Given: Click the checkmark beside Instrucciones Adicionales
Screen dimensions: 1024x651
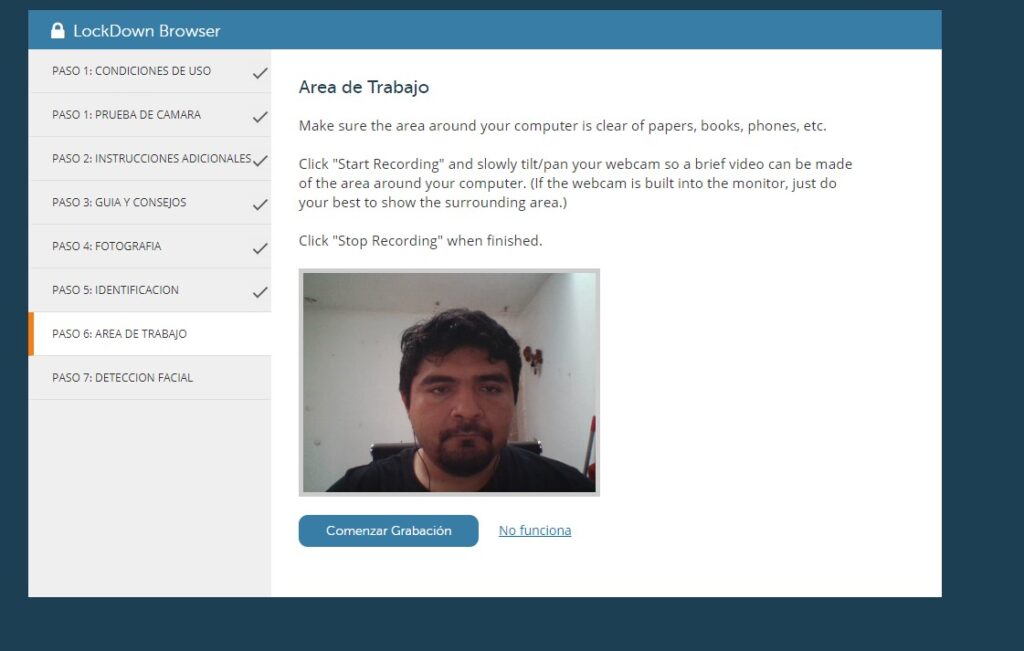Looking at the screenshot, I should point(260,160).
